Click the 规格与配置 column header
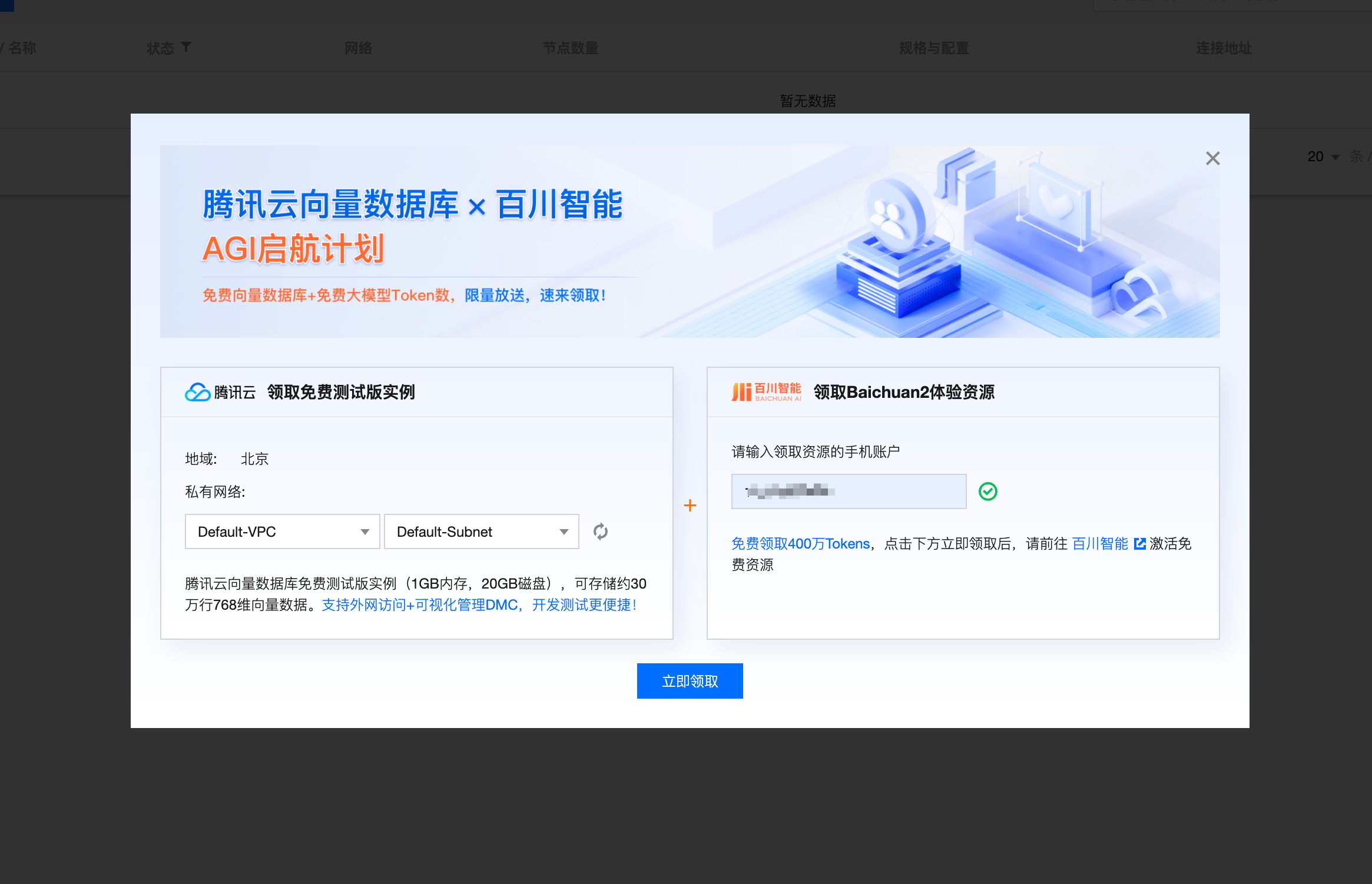Viewport: 1372px width, 884px height. click(933, 48)
